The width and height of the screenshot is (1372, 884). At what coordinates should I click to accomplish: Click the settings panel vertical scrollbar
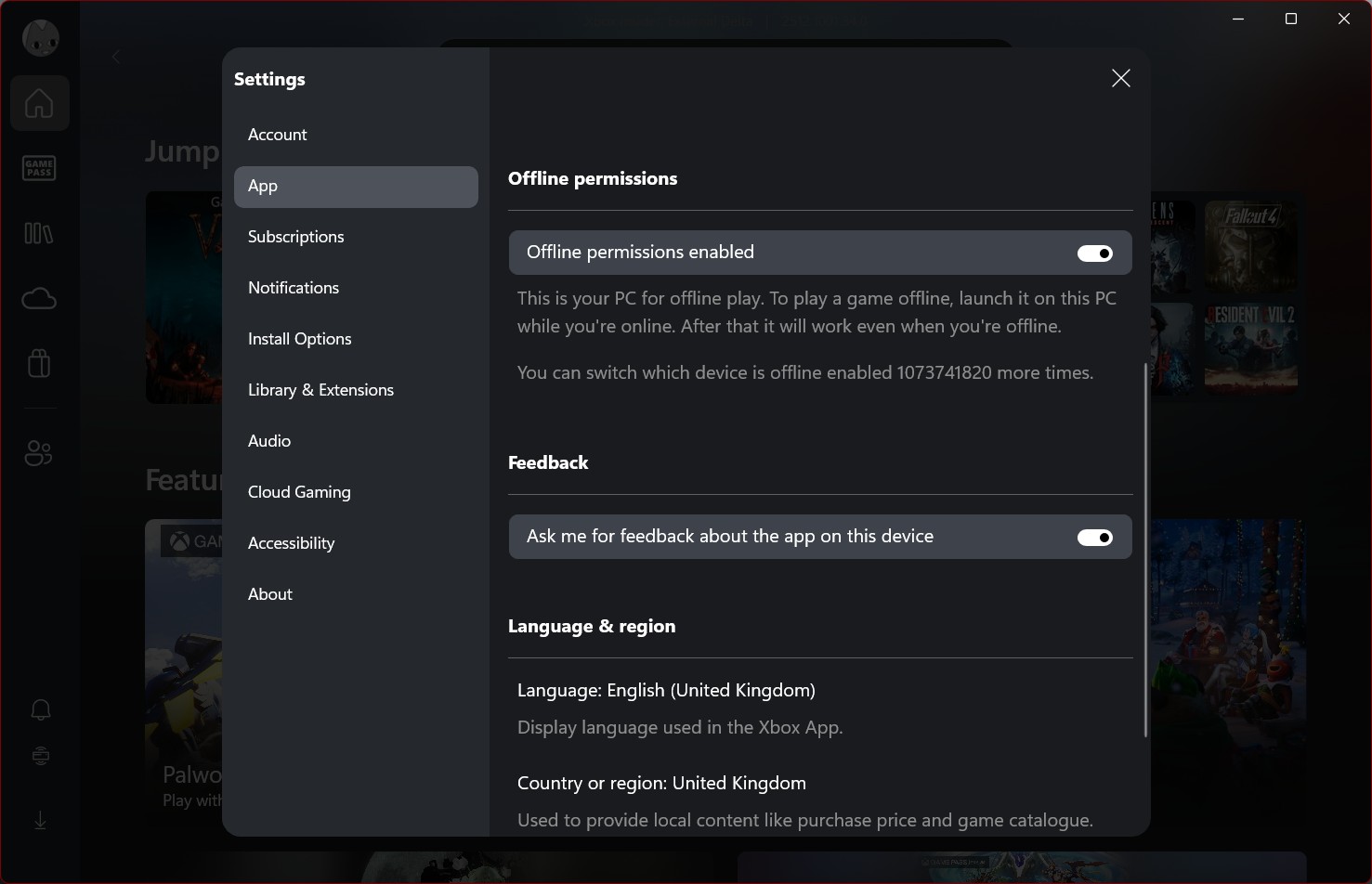tap(1145, 548)
